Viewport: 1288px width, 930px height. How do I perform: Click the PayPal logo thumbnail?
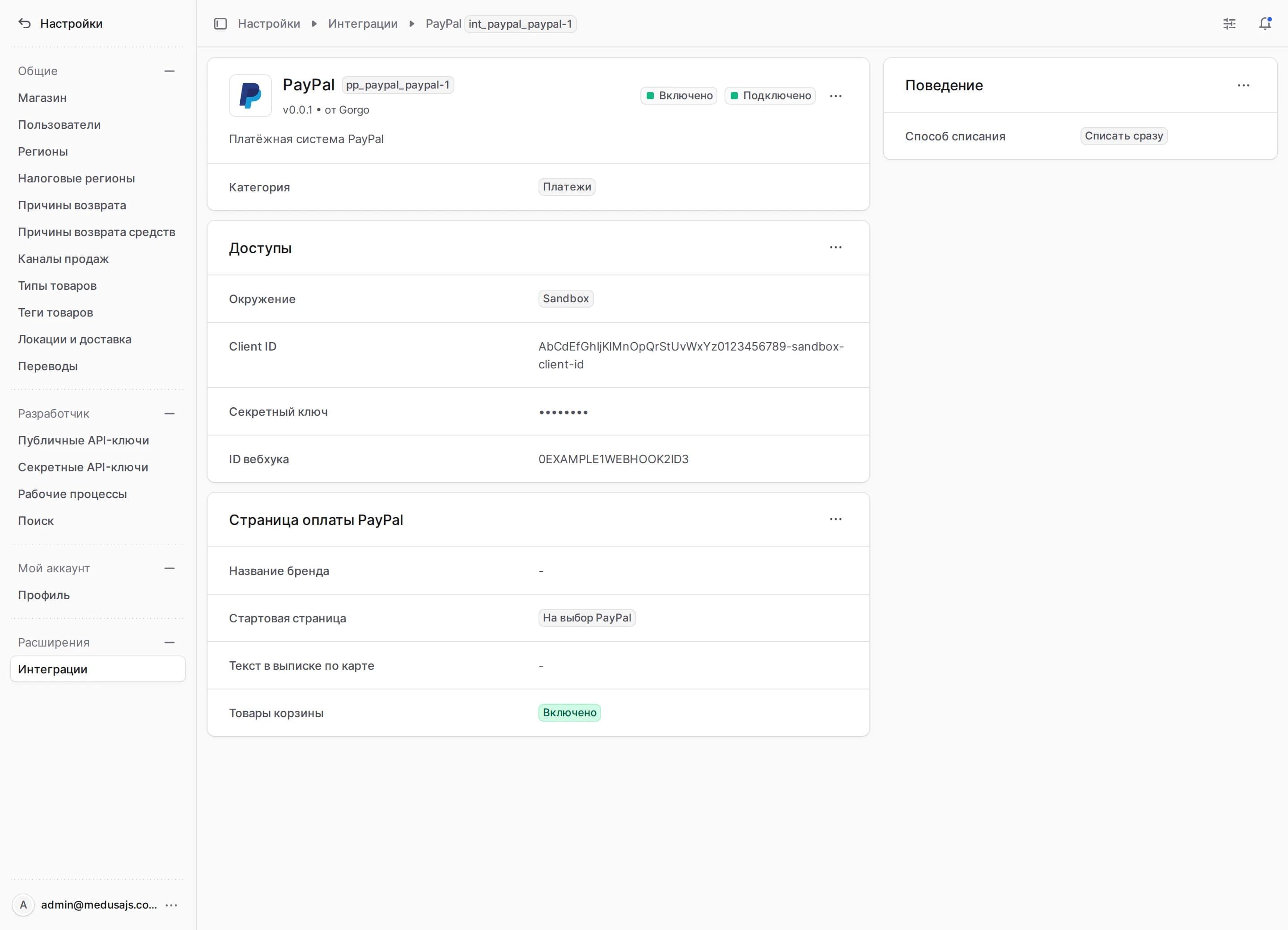[250, 96]
